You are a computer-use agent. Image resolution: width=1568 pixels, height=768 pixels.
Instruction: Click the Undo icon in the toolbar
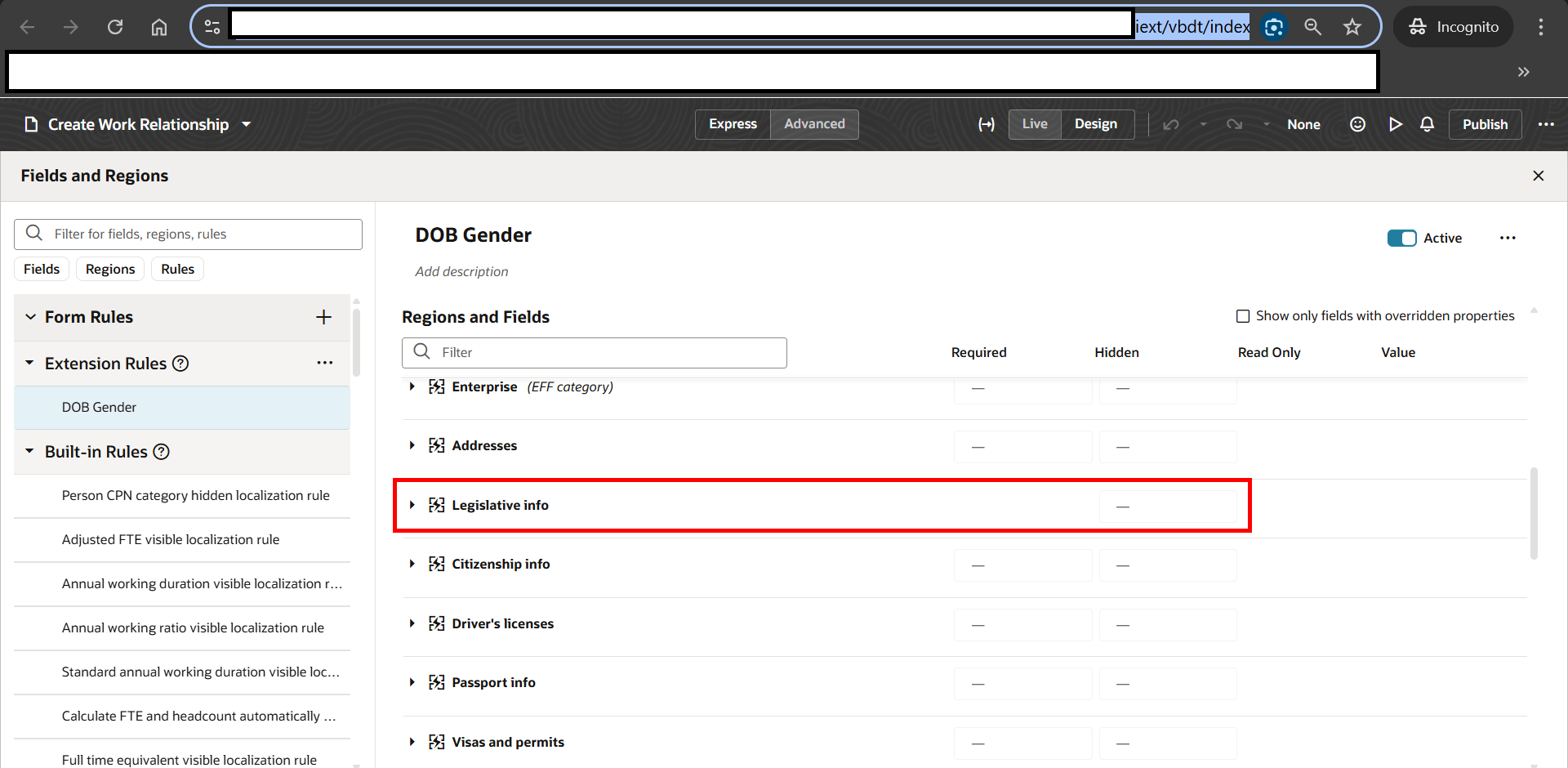(1170, 124)
